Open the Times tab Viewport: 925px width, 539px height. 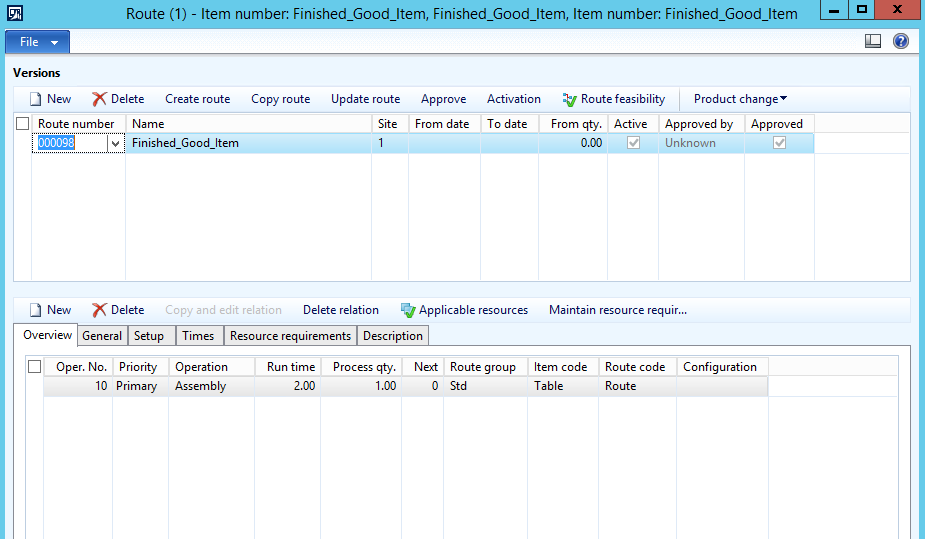[x=198, y=336]
